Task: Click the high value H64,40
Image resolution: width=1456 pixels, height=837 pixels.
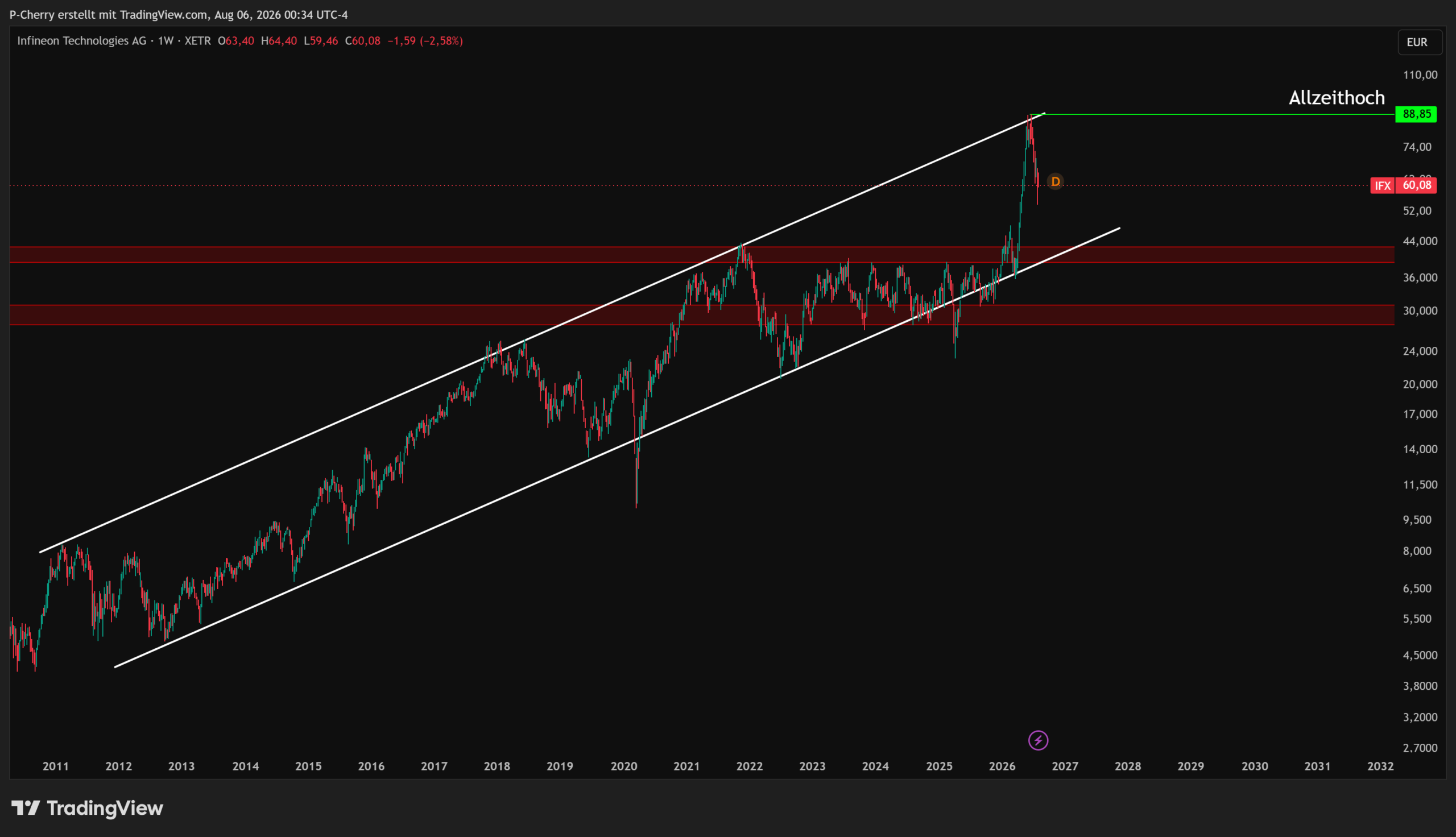Action: click(279, 41)
